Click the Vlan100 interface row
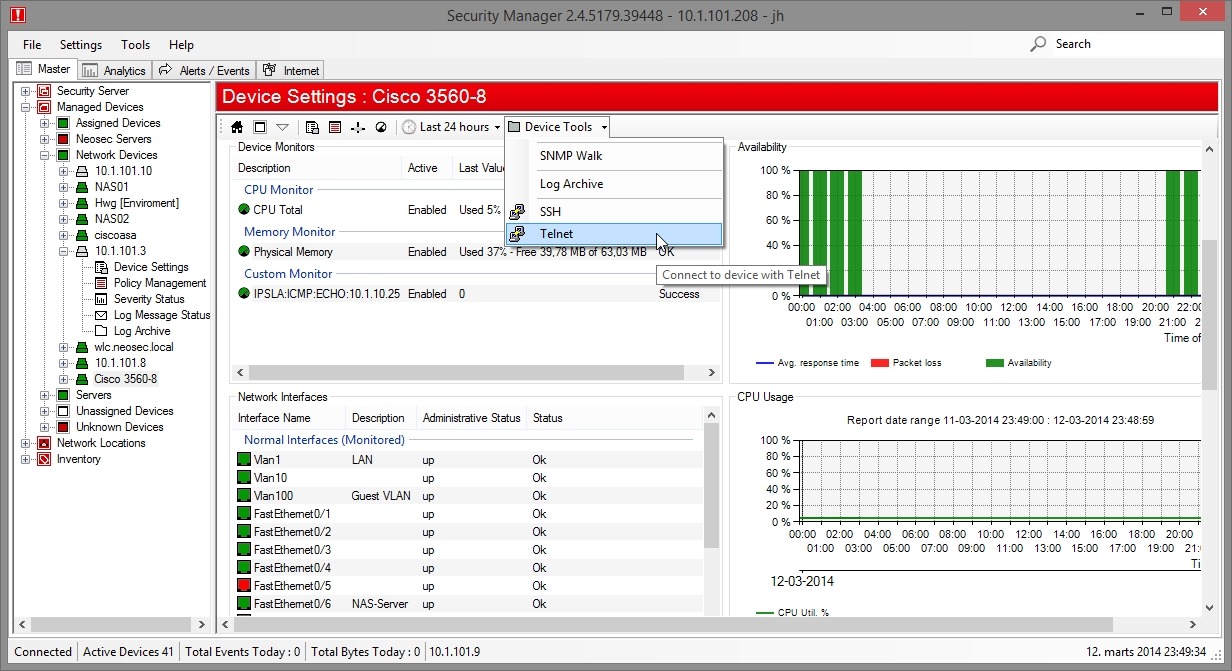Screen dimensions: 1232x671 pyautogui.click(x=467, y=496)
